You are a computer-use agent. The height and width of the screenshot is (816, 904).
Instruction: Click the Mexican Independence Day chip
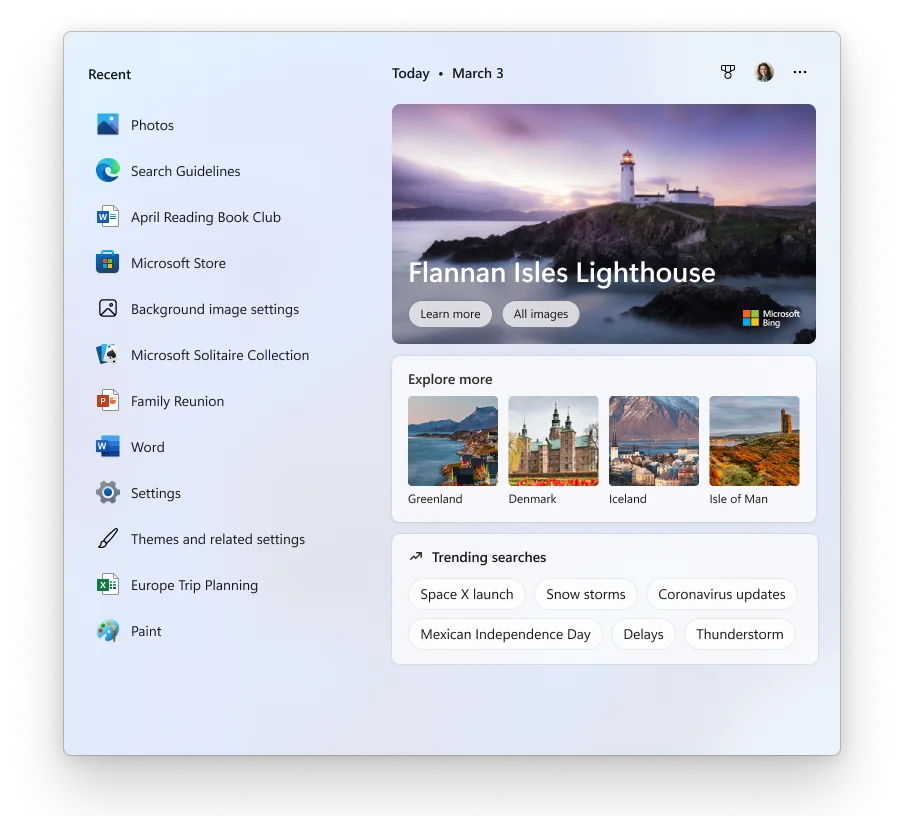[x=505, y=634]
